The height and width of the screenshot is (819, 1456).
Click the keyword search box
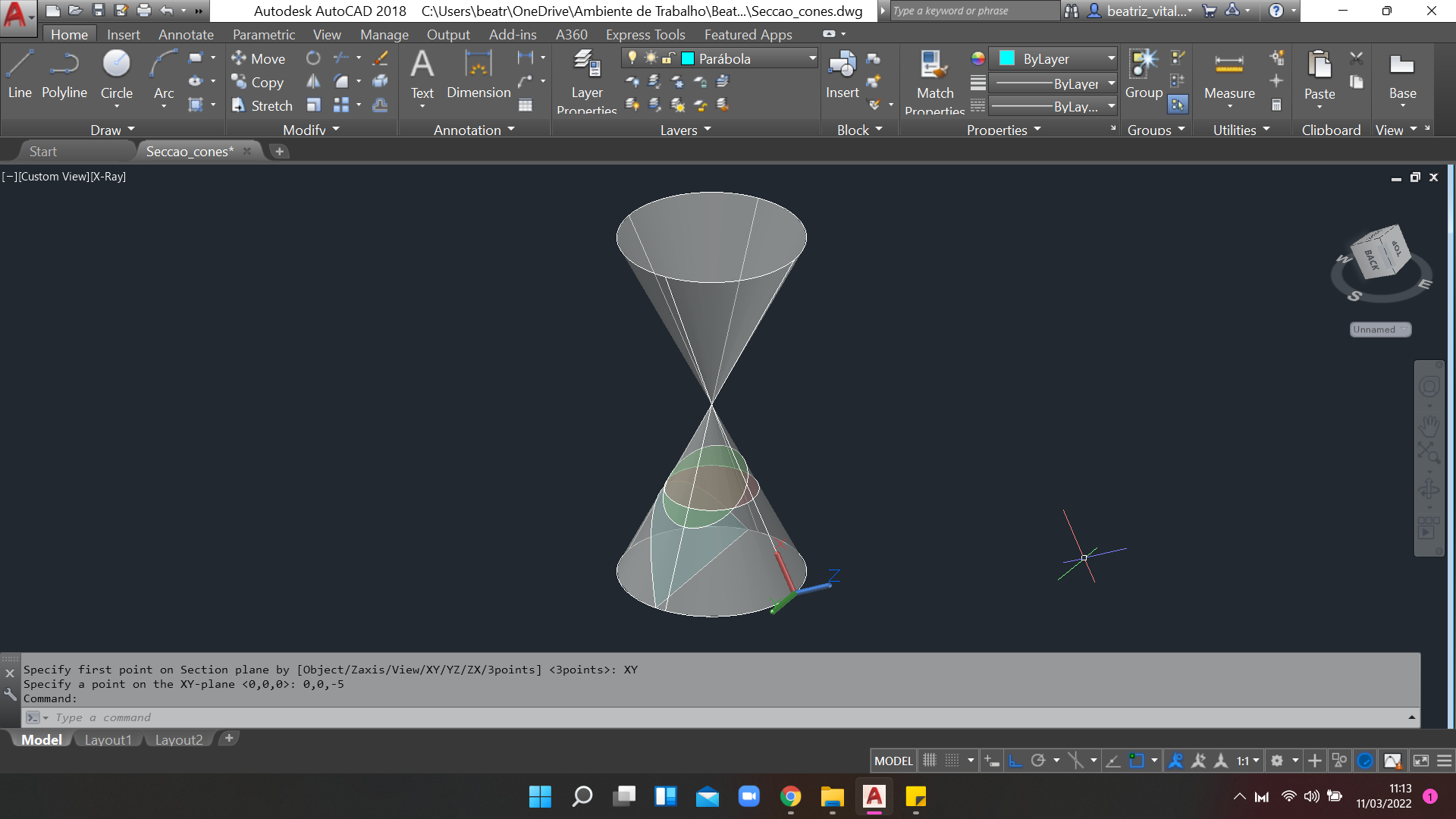coord(974,11)
